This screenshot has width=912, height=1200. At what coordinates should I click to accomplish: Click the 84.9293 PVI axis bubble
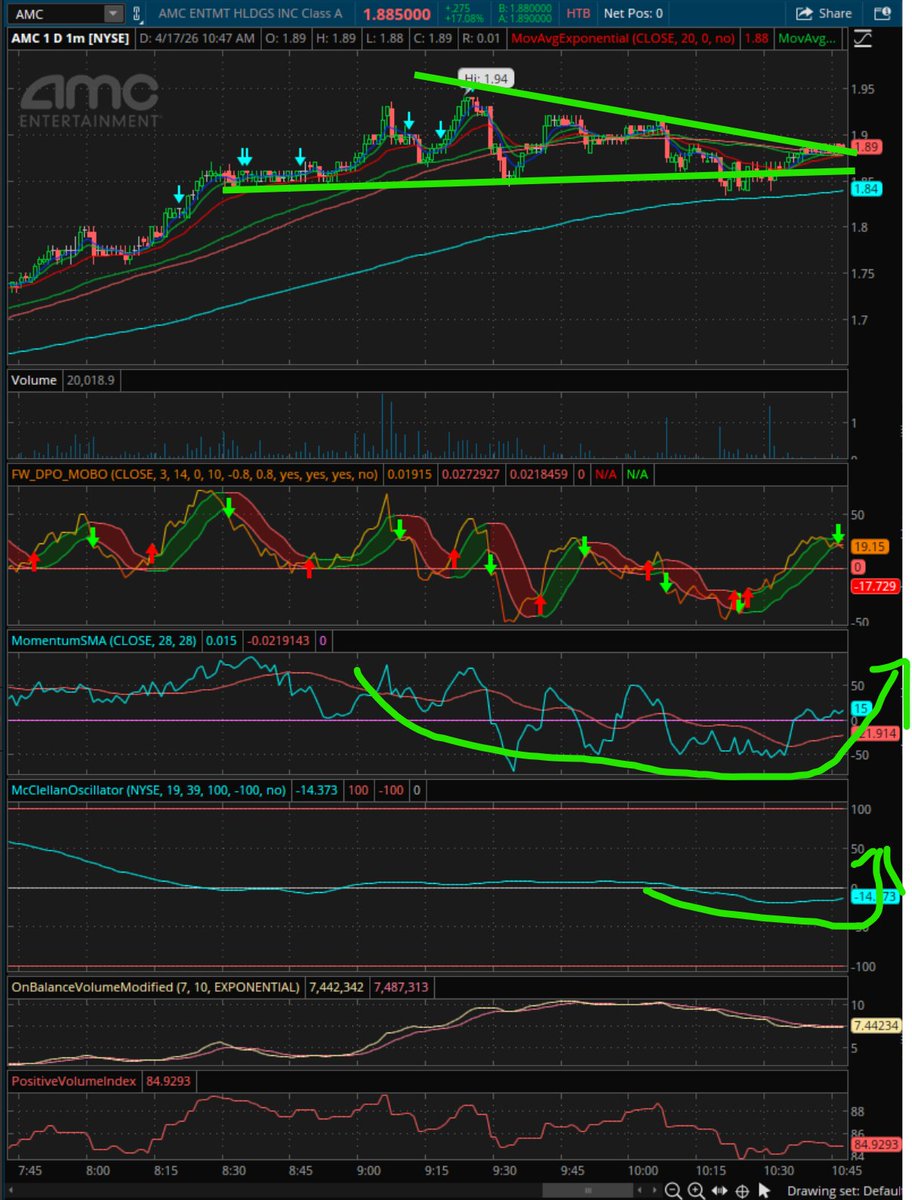pos(877,1144)
